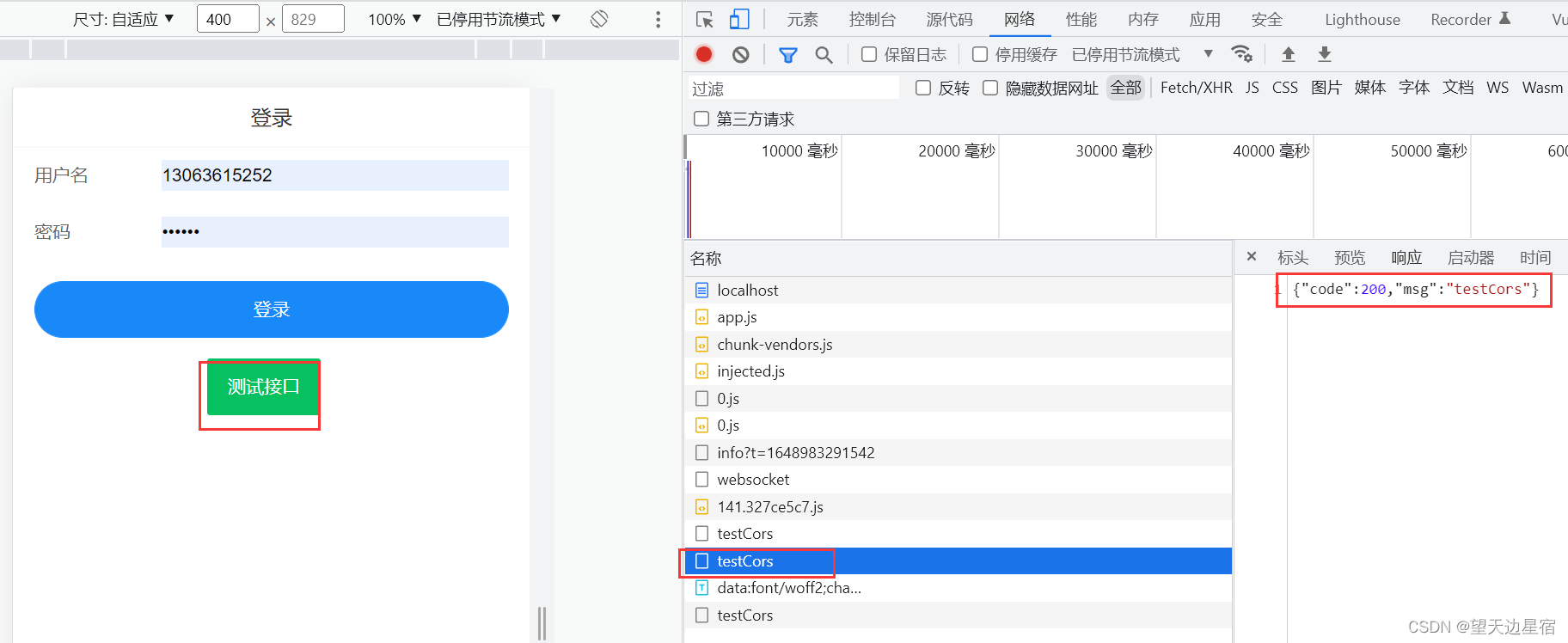Screen dimensions: 1568x643
Task: Open 100% zoom dropdown
Action: [x=395, y=19]
